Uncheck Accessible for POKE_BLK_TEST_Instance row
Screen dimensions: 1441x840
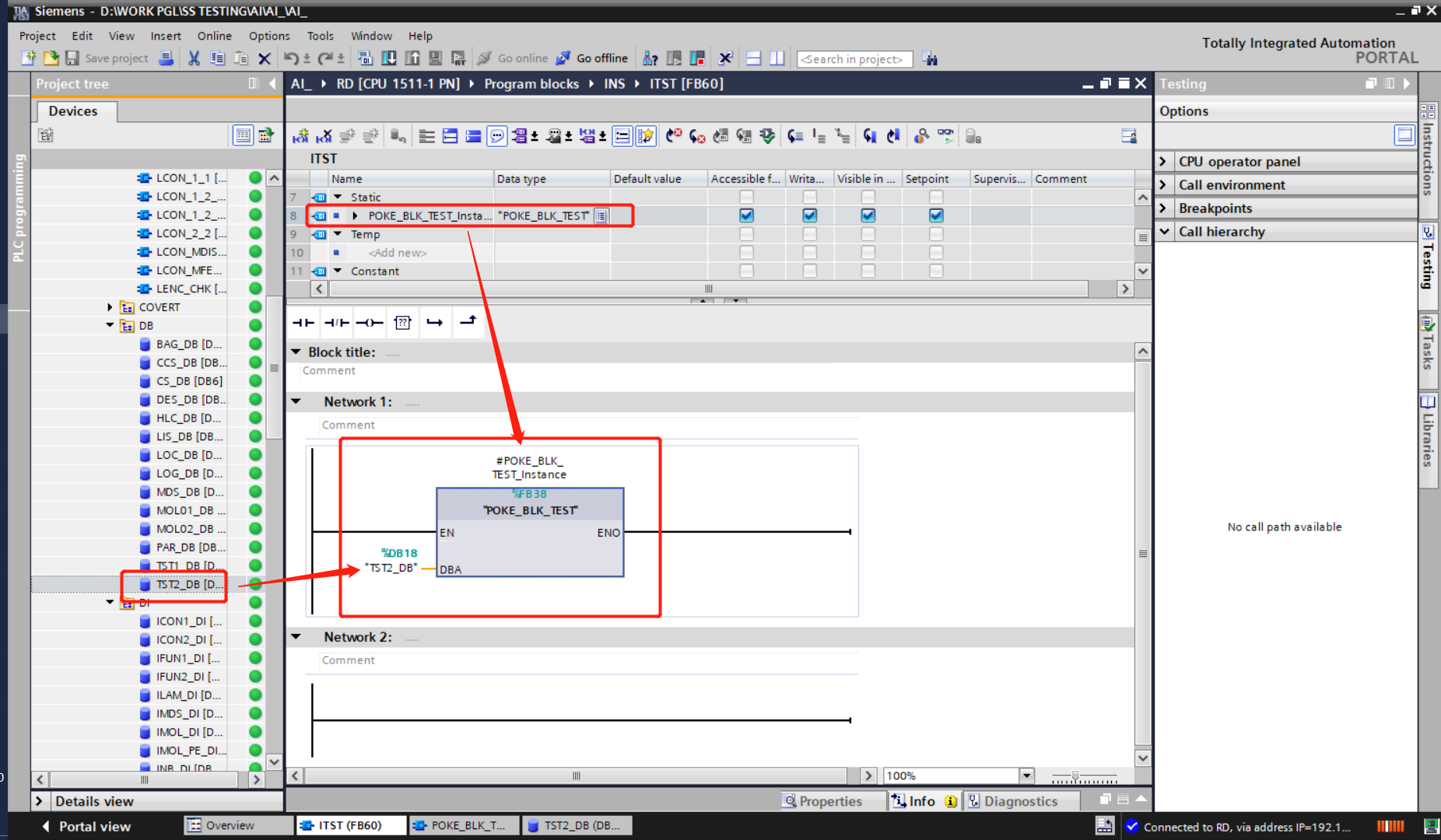(746, 215)
